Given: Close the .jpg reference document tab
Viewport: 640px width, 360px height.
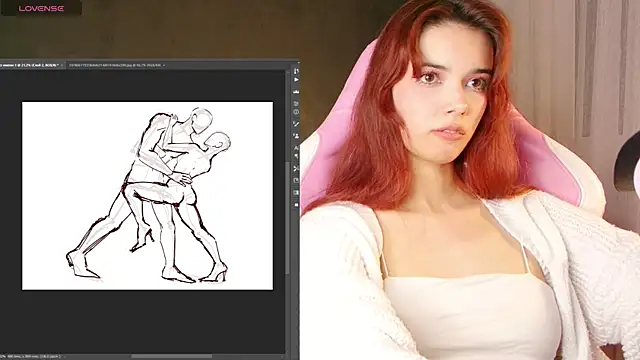Looking at the screenshot, I should 164,65.
